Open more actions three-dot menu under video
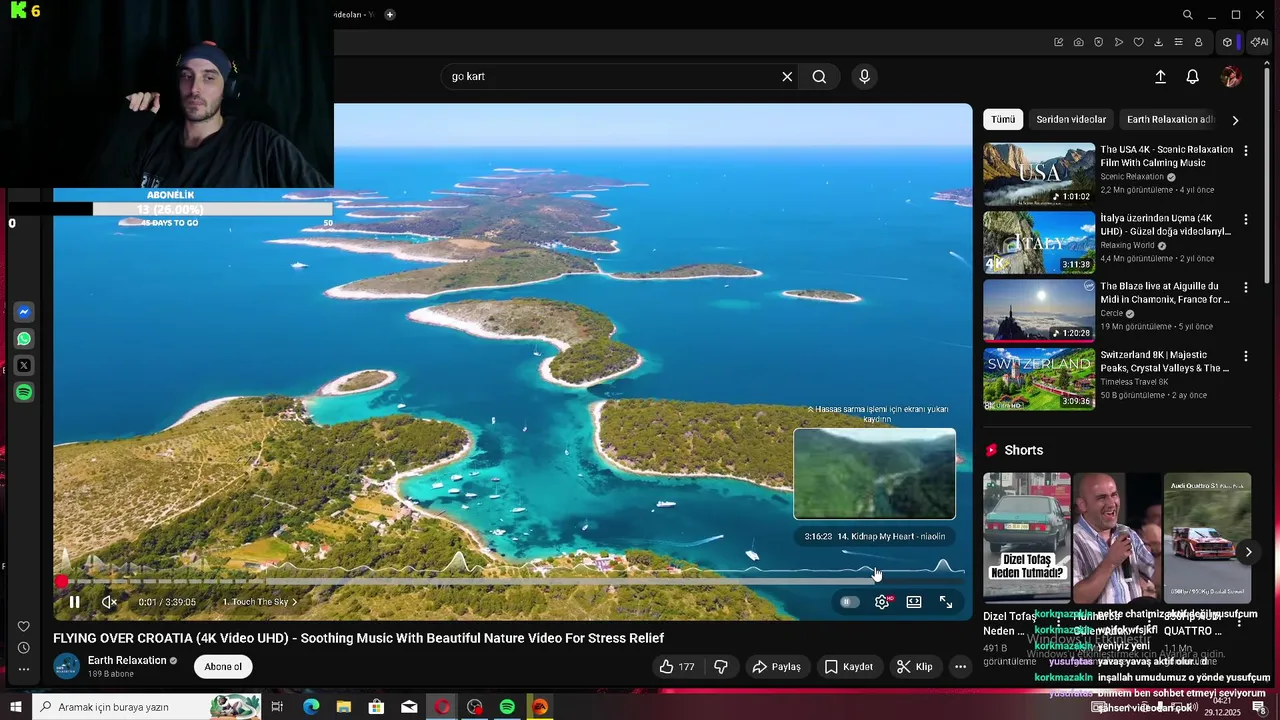 (960, 667)
